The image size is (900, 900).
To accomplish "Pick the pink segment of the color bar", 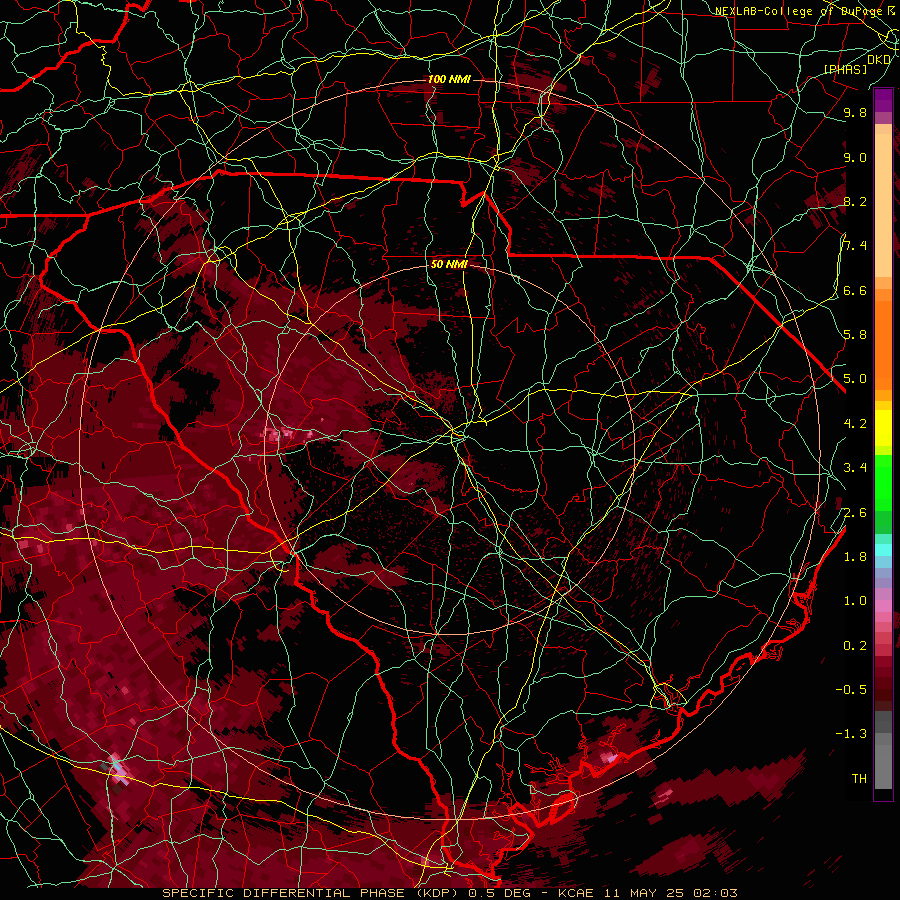I will [x=883, y=606].
